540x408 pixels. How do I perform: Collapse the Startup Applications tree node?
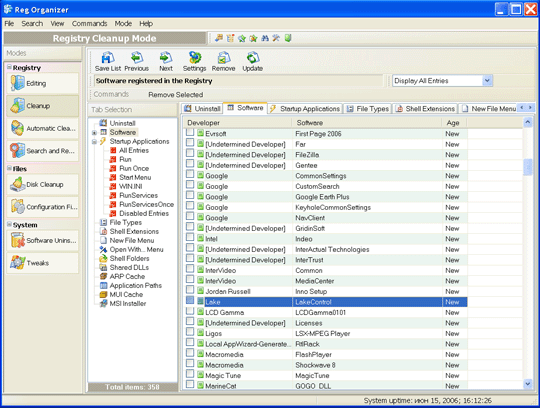(x=94, y=142)
